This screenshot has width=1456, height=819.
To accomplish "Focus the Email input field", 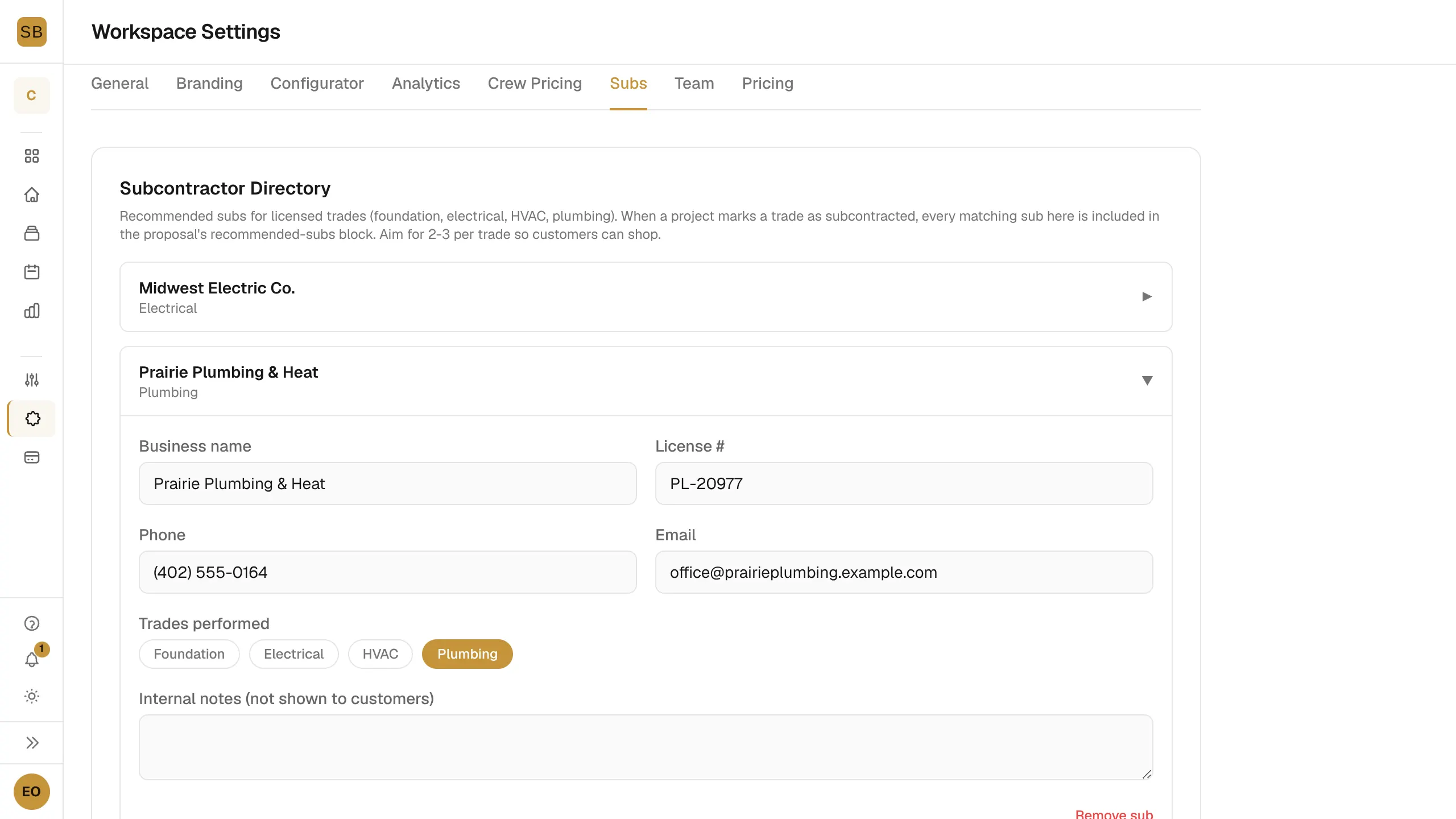I will pyautogui.click(x=904, y=572).
